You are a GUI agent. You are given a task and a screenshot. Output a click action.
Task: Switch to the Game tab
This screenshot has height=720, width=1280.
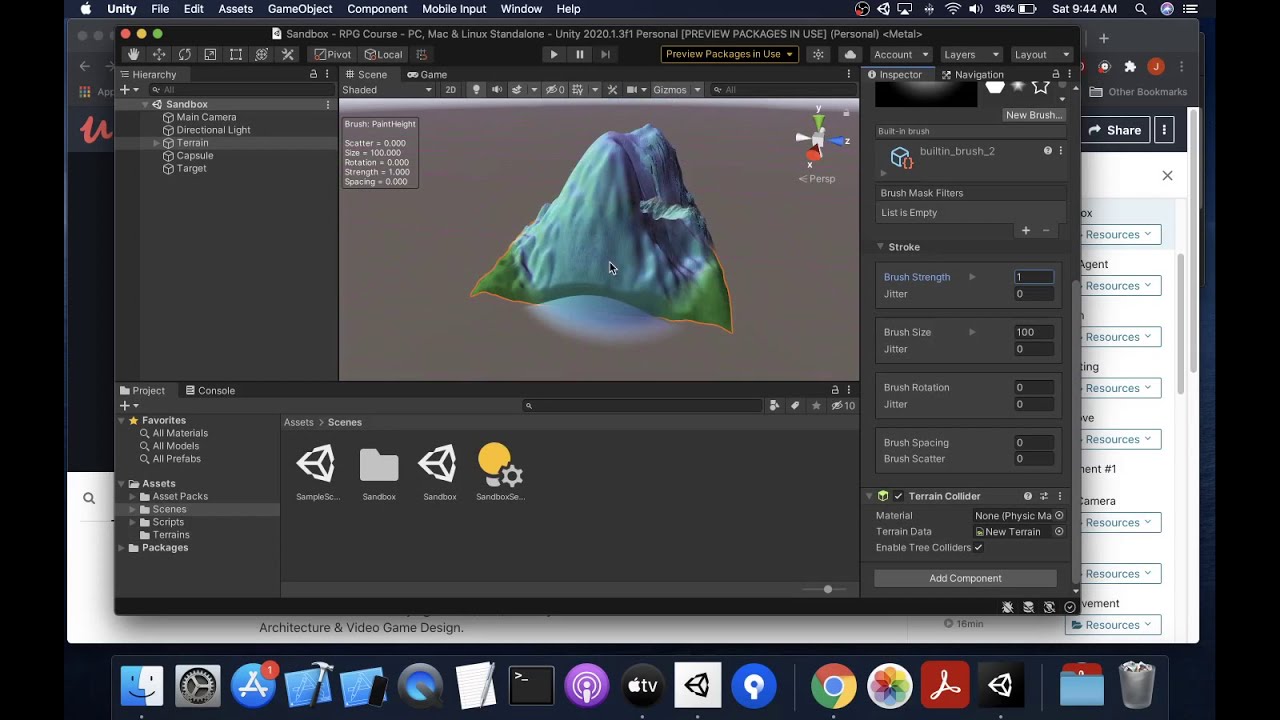pyautogui.click(x=427, y=75)
